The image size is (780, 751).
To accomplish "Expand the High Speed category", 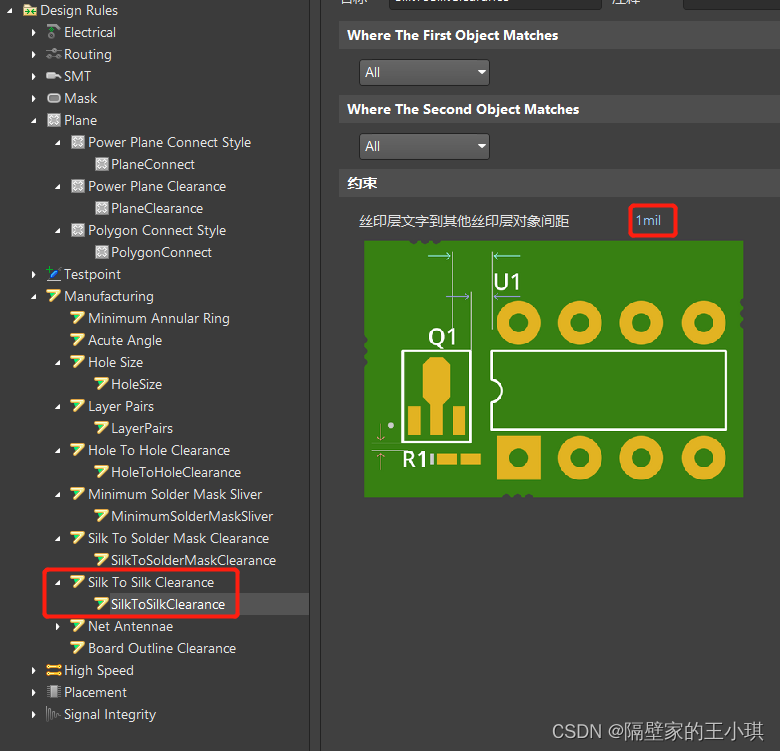I will (33, 670).
